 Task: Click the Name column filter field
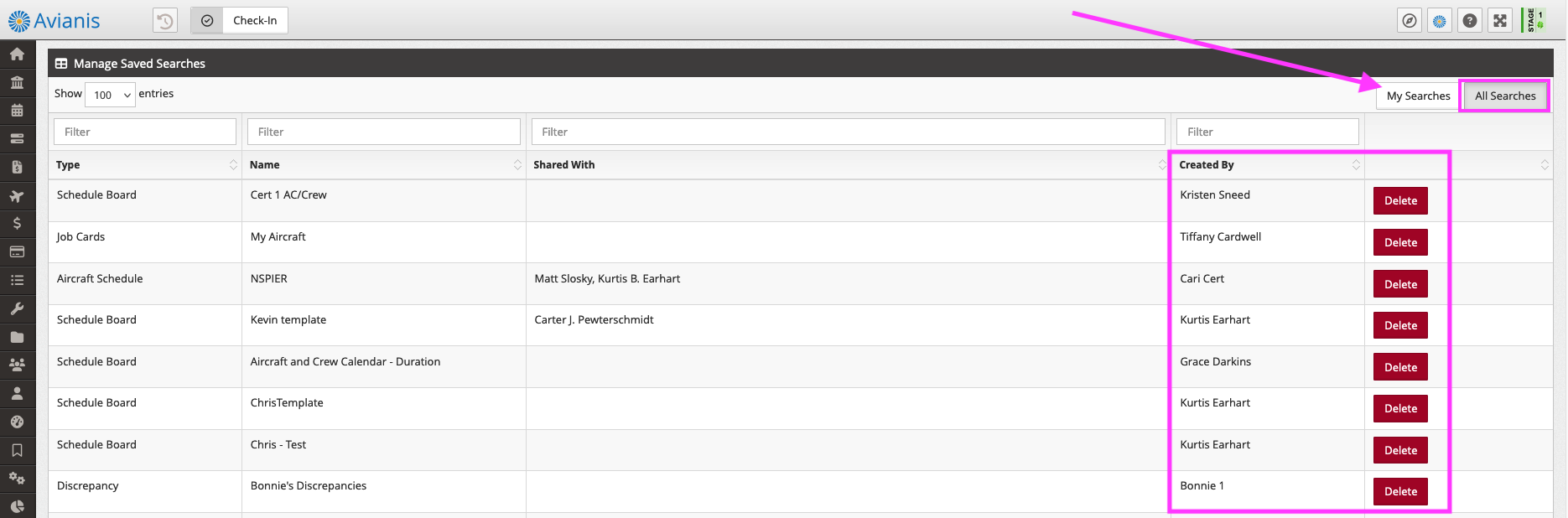[x=384, y=132]
